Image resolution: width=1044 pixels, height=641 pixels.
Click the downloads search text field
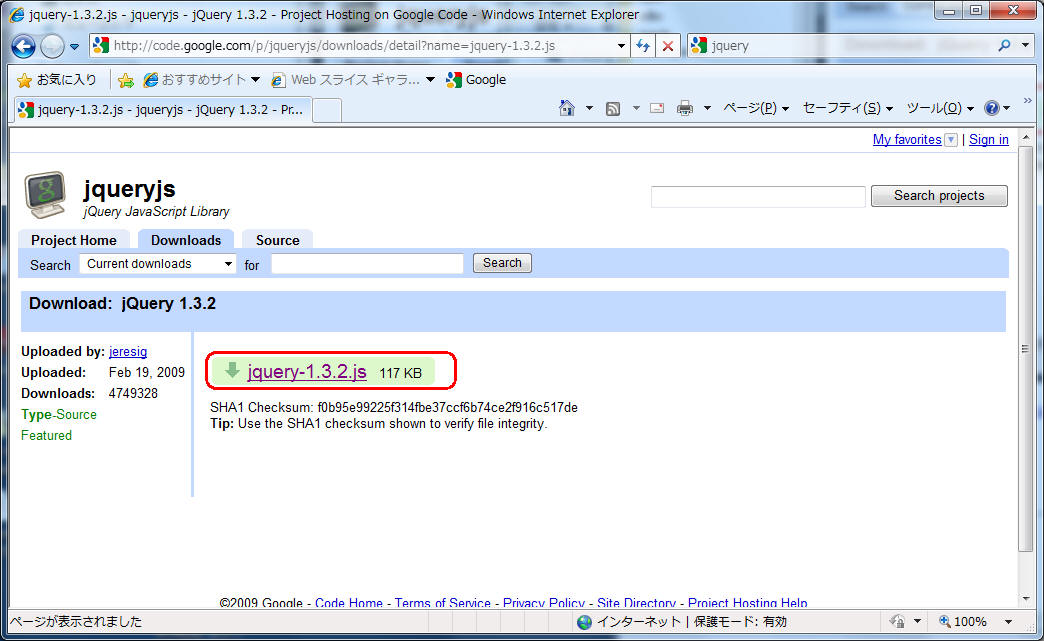click(367, 264)
